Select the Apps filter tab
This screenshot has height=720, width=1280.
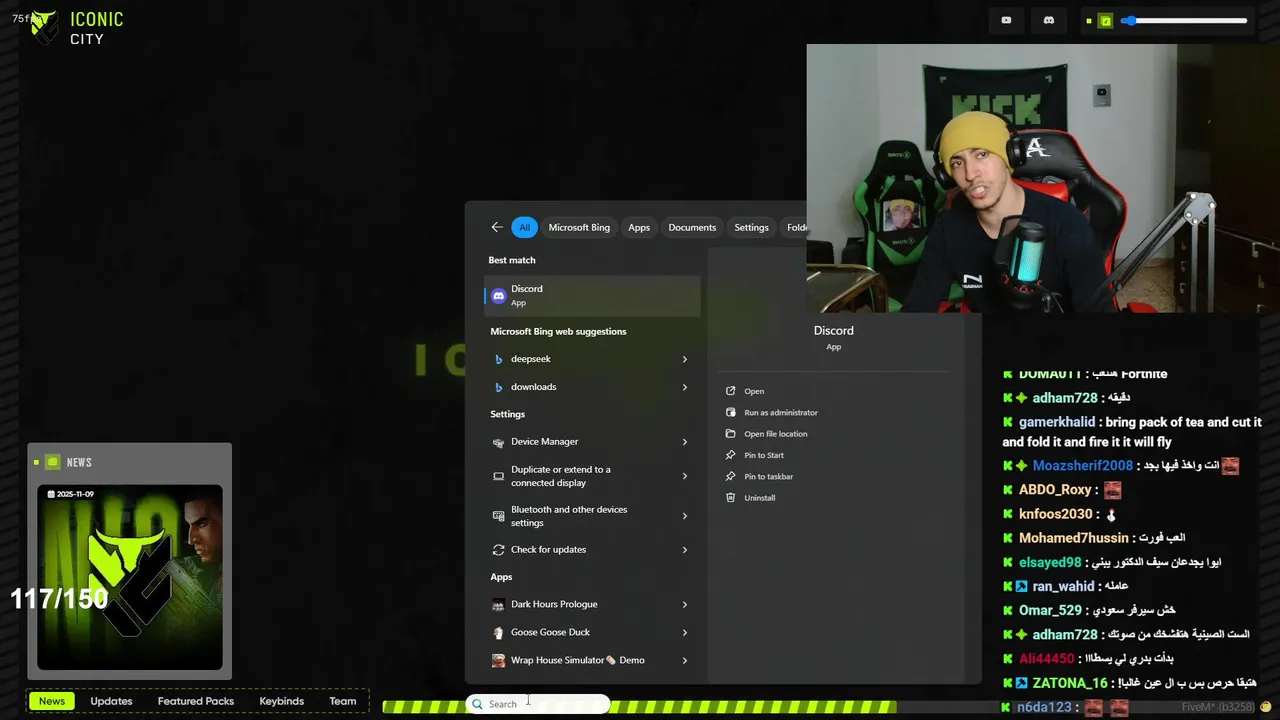pyautogui.click(x=639, y=227)
